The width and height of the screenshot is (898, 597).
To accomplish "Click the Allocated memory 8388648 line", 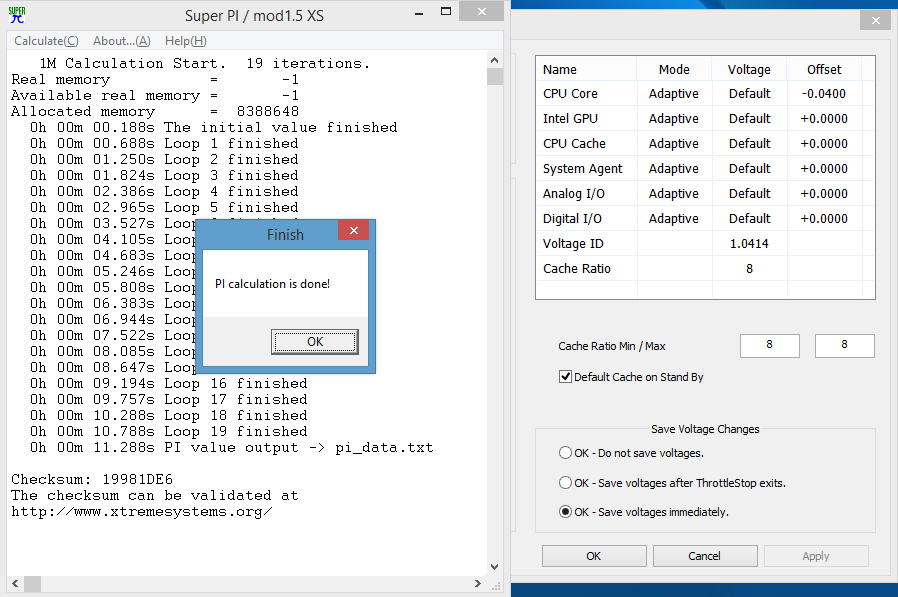I will [155, 111].
